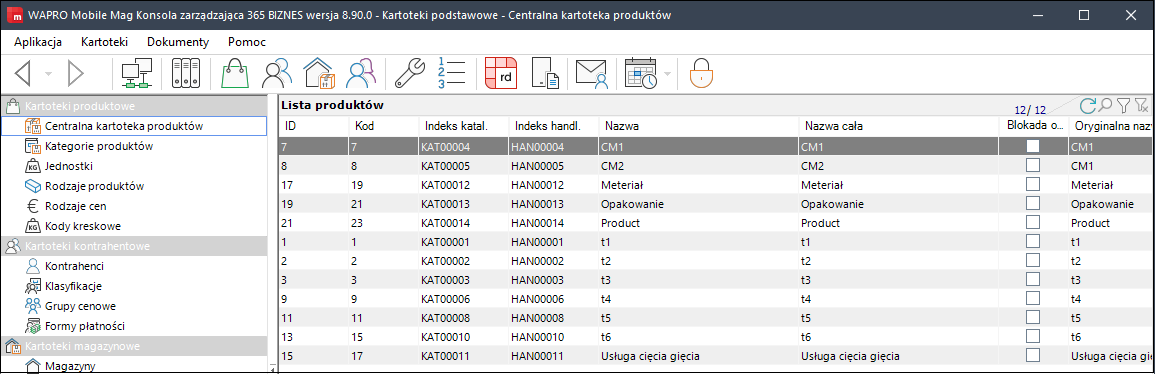Click the blue-and-purple users toolbar icon
Viewport: 1155px width, 374px height.
pyautogui.click(x=362, y=74)
